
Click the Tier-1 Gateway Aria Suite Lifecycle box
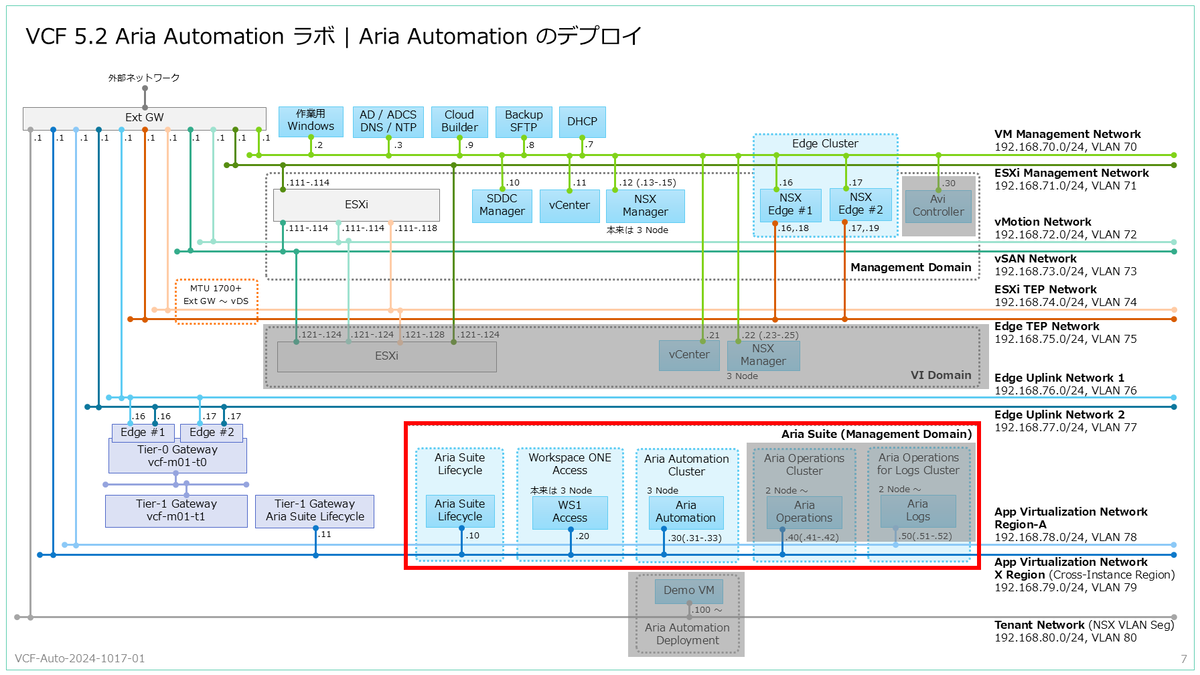315,511
